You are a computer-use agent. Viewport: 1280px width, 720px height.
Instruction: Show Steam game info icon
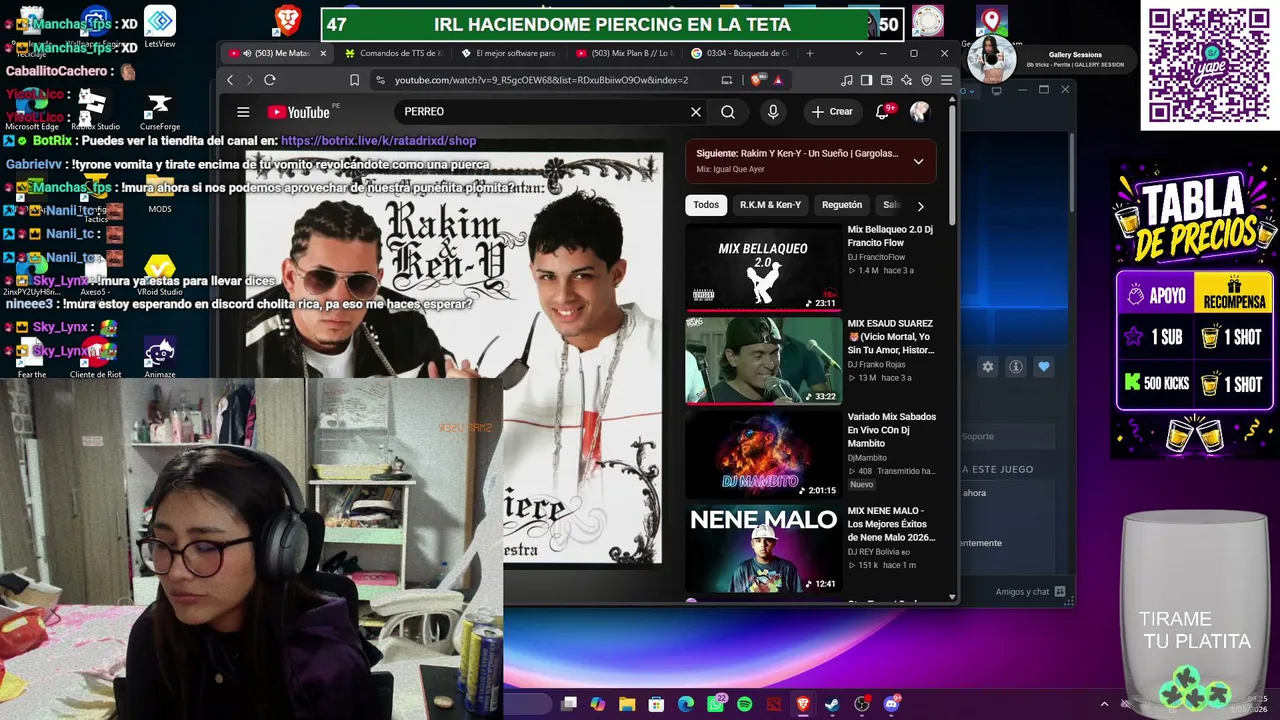point(1016,367)
